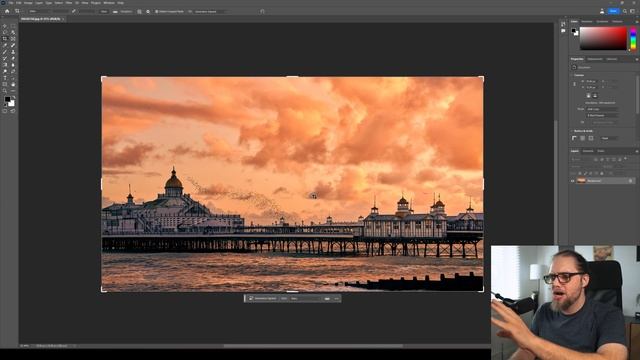
Task: Select the Zoom tool
Action: 4,91
